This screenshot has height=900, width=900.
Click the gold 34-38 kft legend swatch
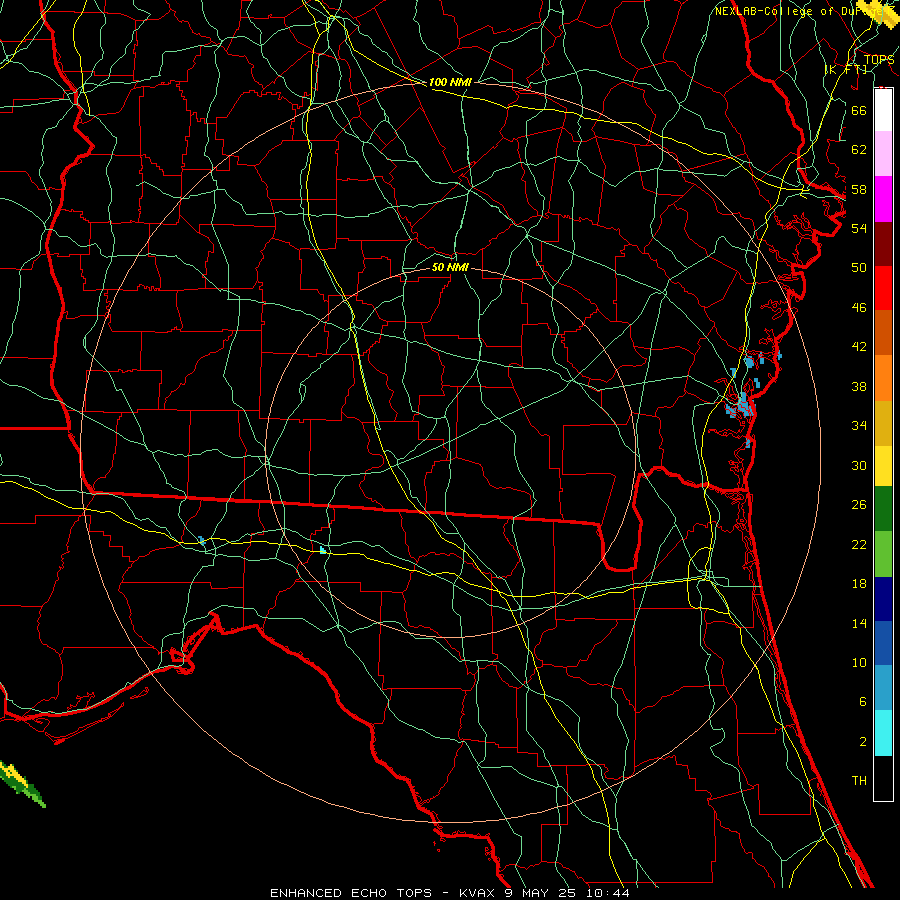point(883,423)
